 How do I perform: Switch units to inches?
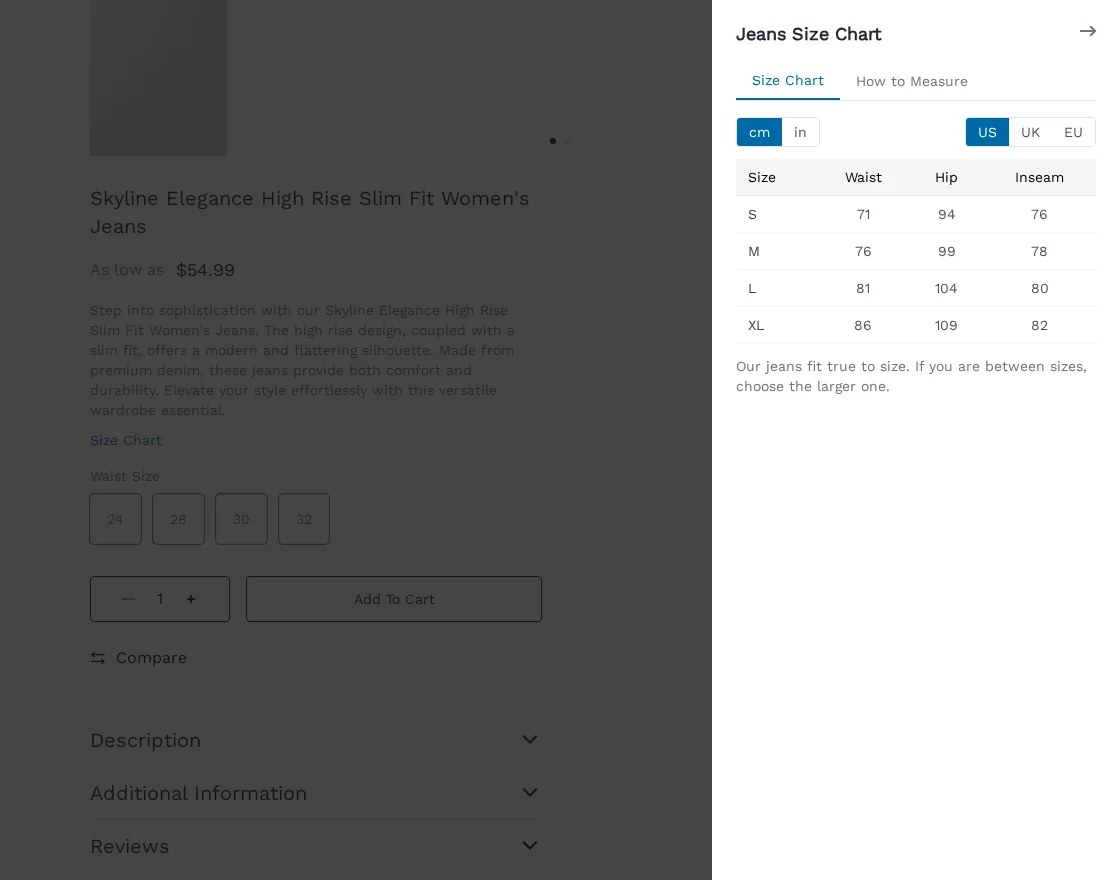[x=800, y=132]
